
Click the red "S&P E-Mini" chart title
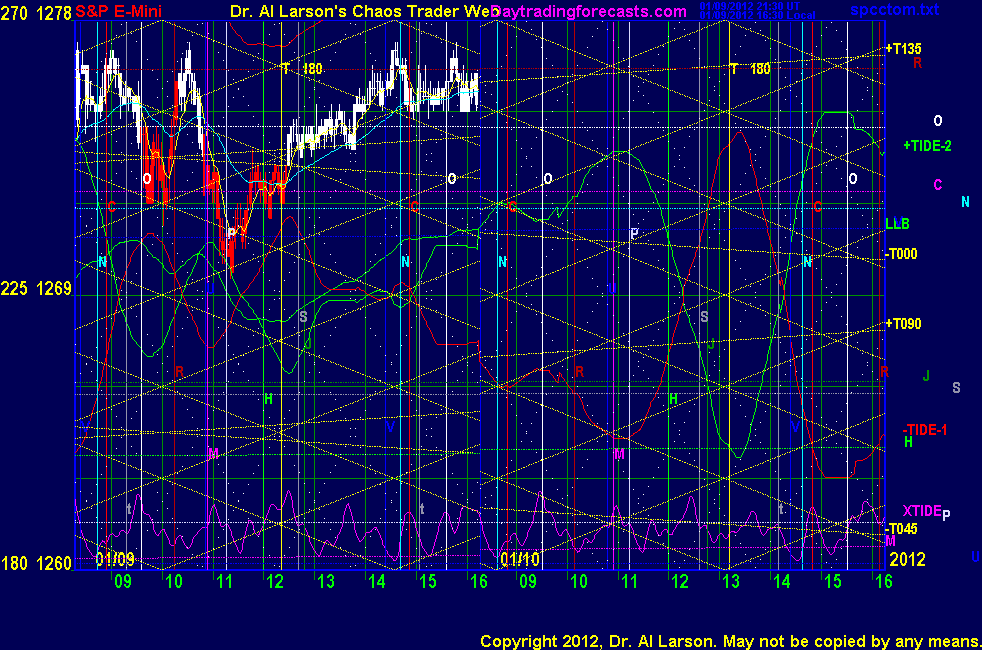118,11
